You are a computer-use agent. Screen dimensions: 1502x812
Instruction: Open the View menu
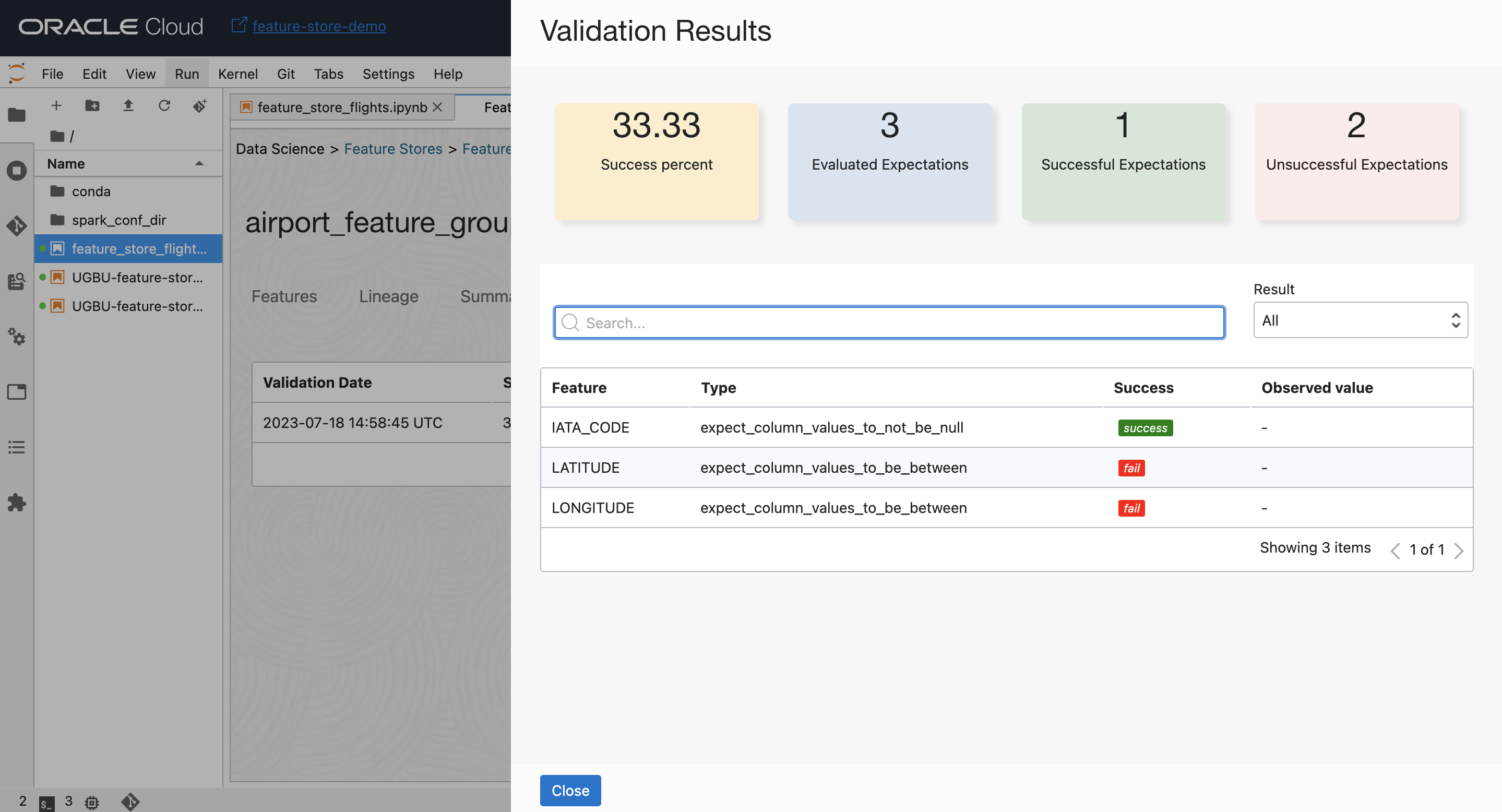(140, 74)
